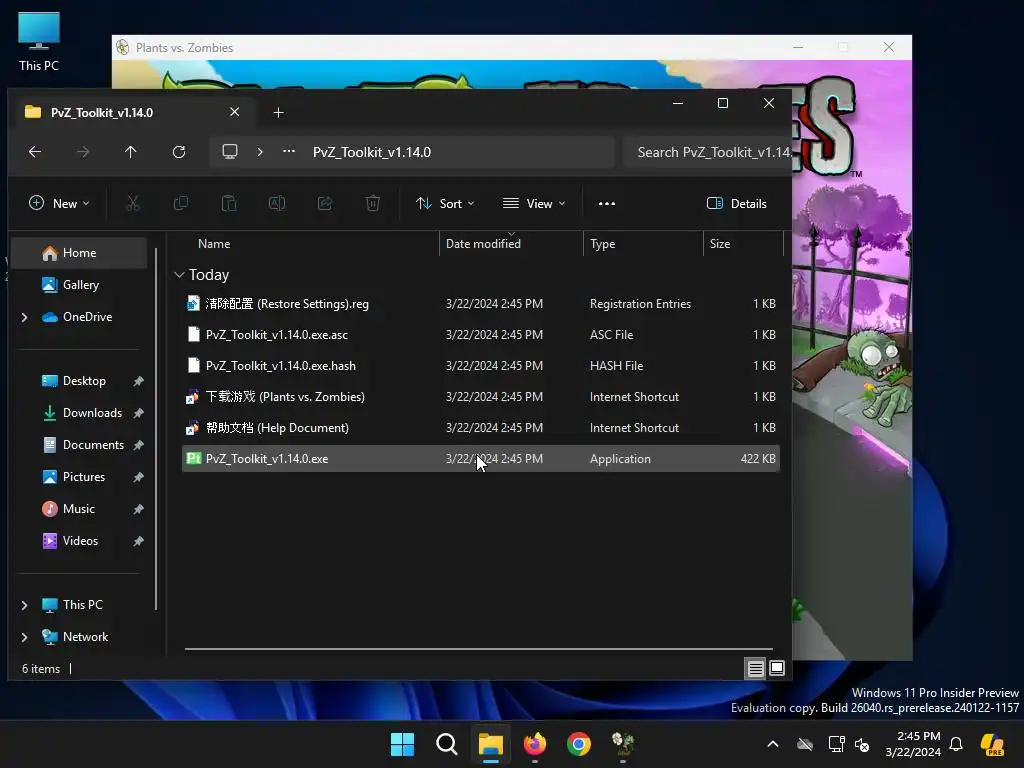Open the New dropdown menu
1024x768 pixels.
[x=59, y=204]
